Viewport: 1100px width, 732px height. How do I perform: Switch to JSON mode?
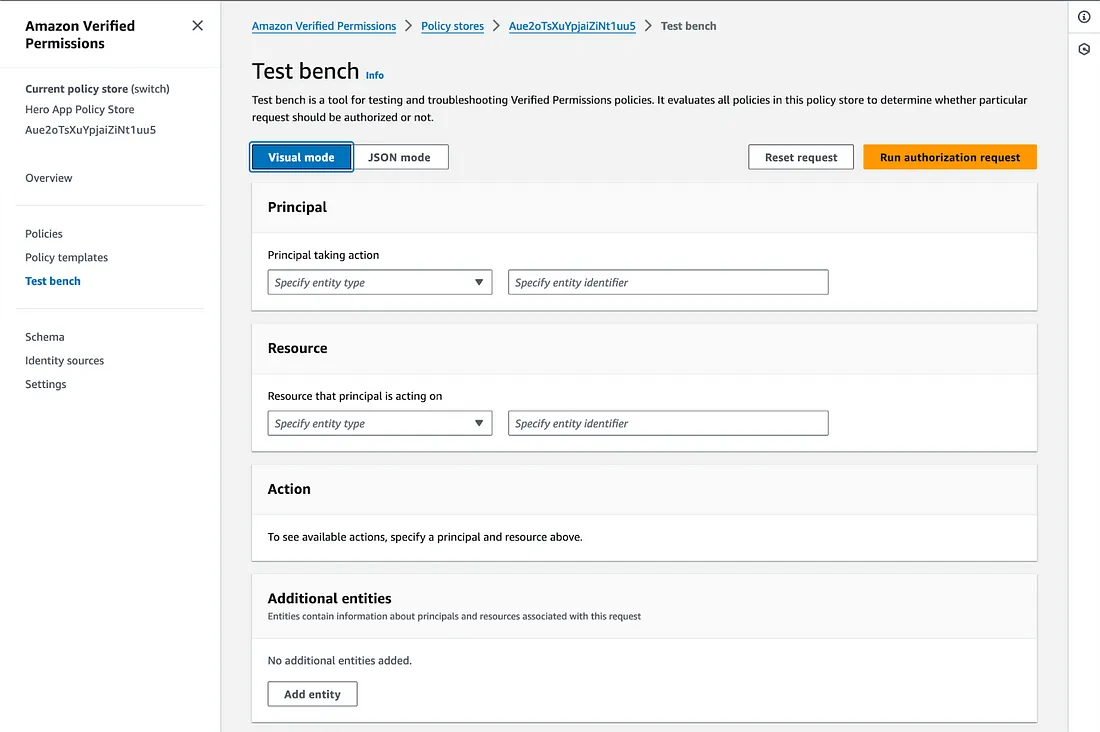click(399, 157)
